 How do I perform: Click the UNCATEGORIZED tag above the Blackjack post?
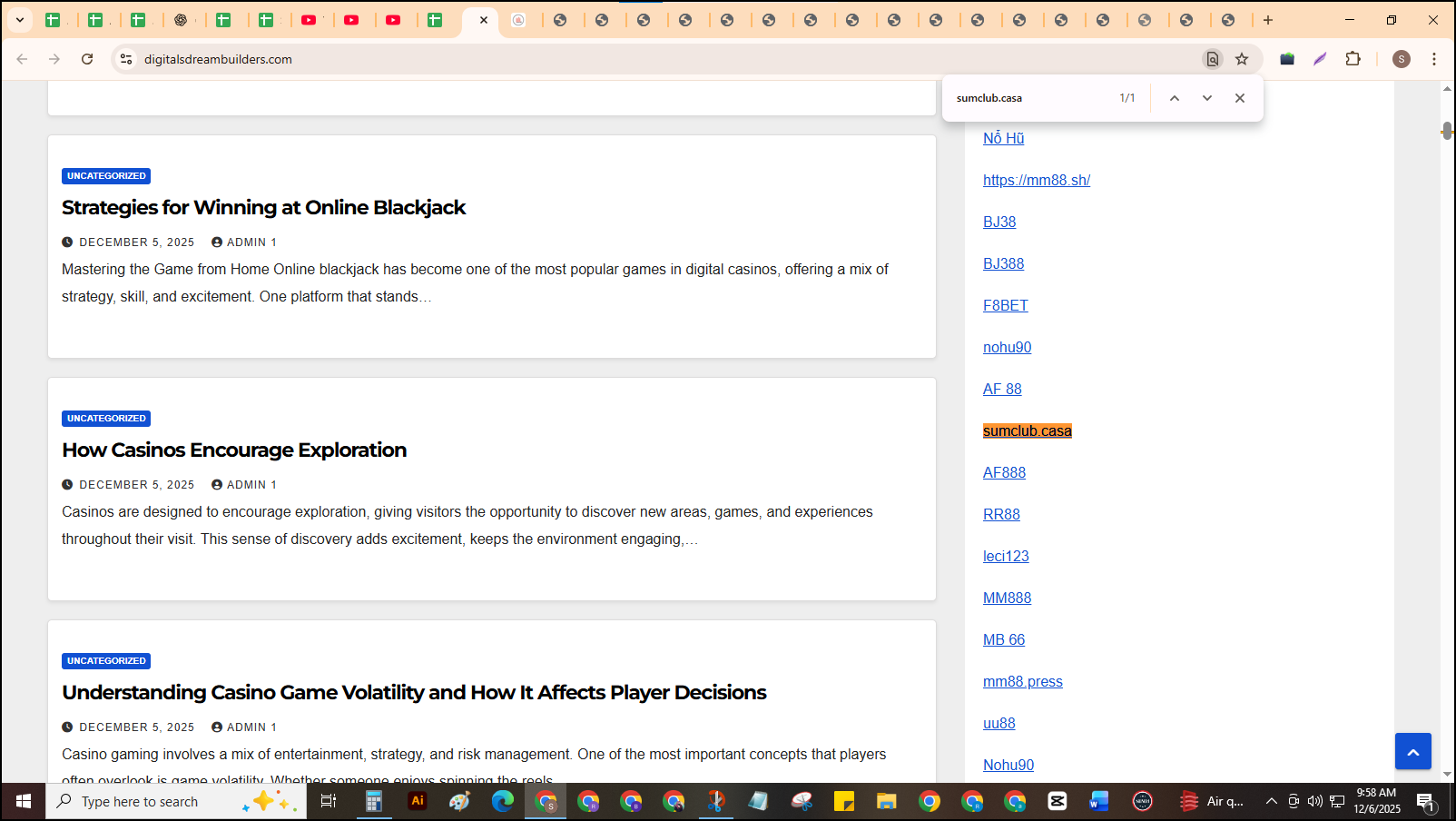106,176
